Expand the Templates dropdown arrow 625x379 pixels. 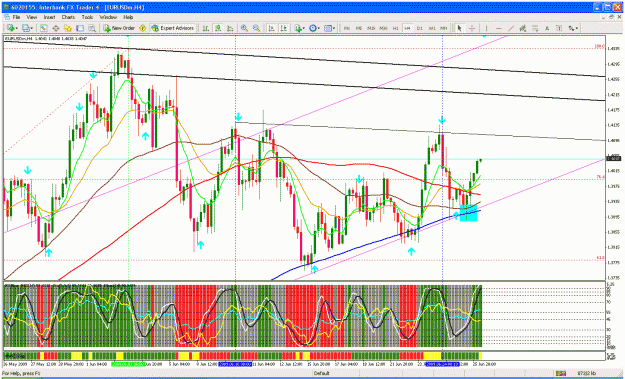(334, 28)
